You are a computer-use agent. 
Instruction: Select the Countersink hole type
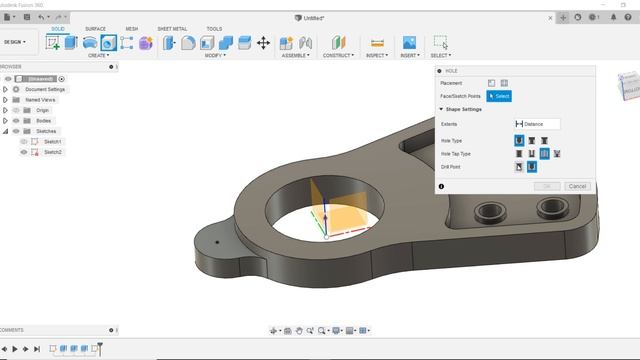click(x=544, y=140)
